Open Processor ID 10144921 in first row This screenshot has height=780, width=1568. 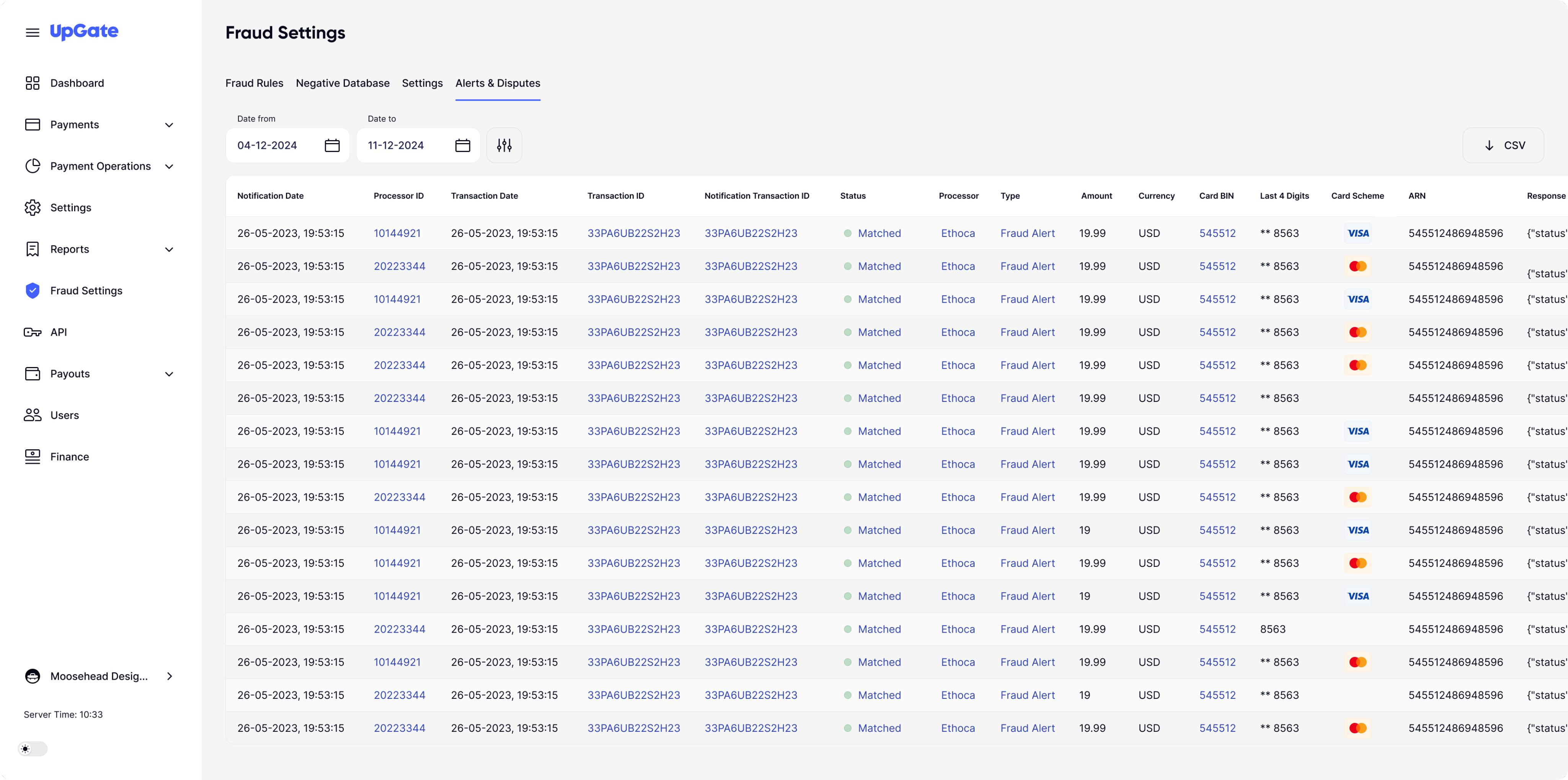point(397,233)
